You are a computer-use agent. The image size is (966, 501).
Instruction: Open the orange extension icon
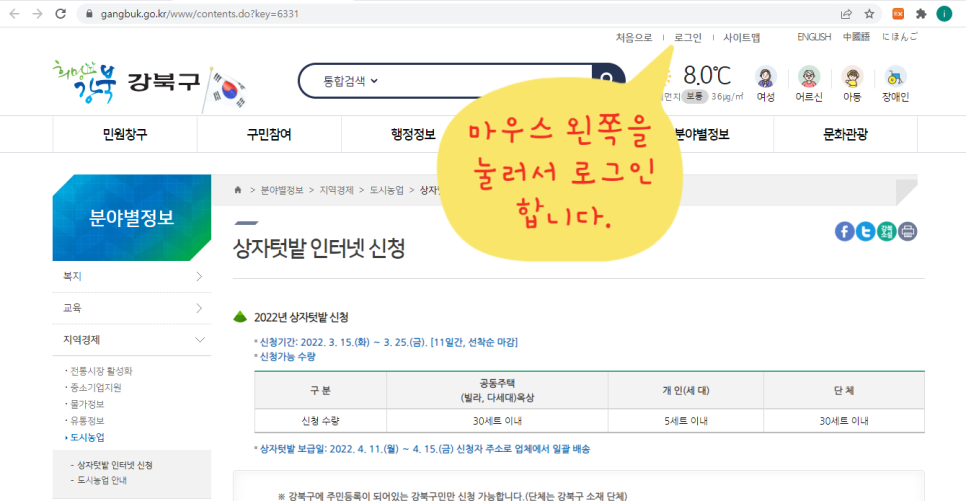[x=898, y=14]
